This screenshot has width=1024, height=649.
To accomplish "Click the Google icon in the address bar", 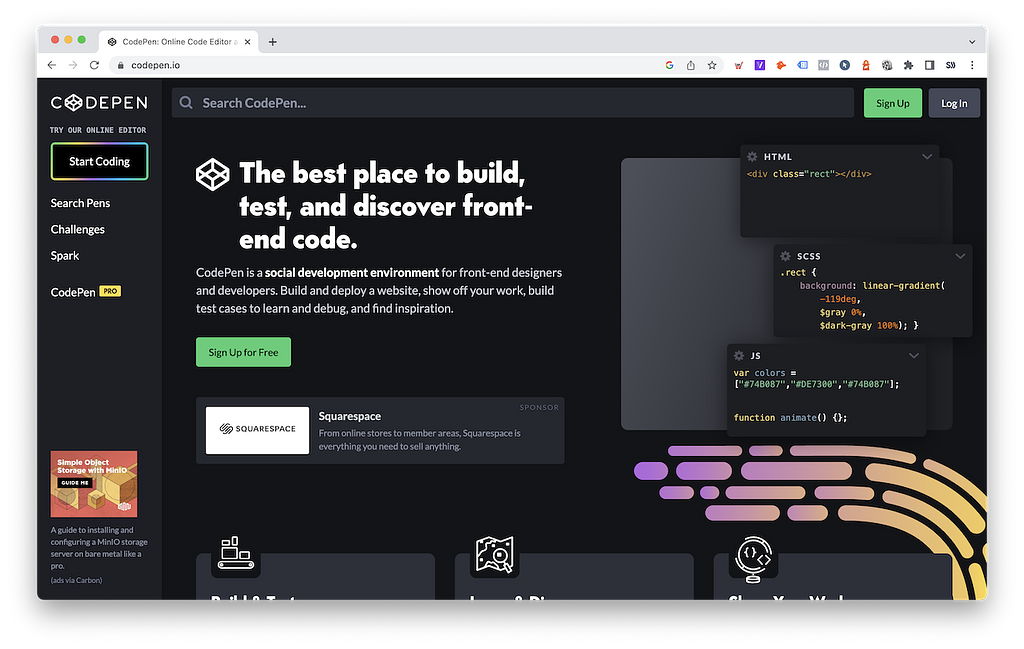I will click(x=669, y=65).
